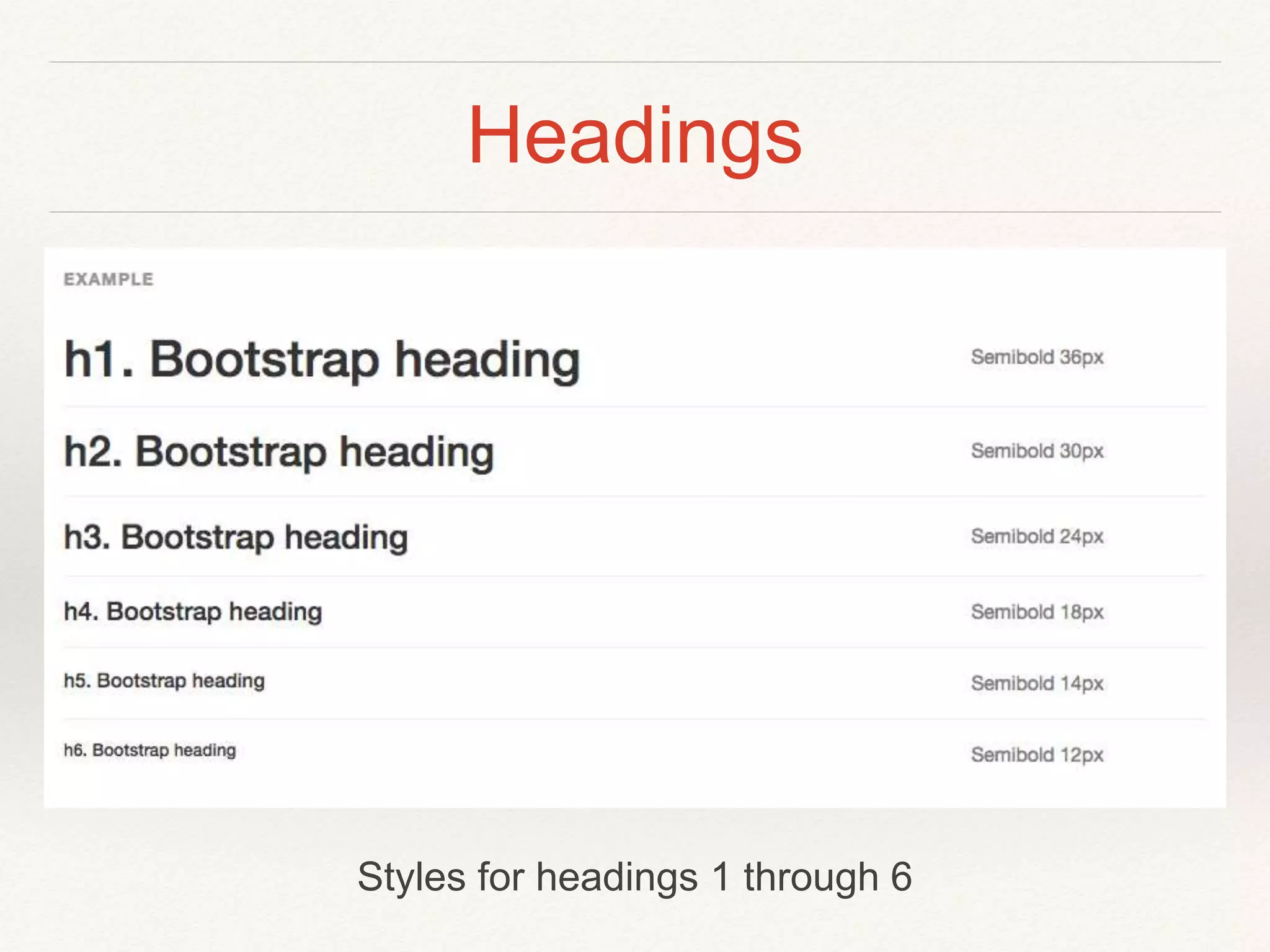The image size is (1270, 952).
Task: Click the red Headings slide title
Action: click(x=634, y=136)
